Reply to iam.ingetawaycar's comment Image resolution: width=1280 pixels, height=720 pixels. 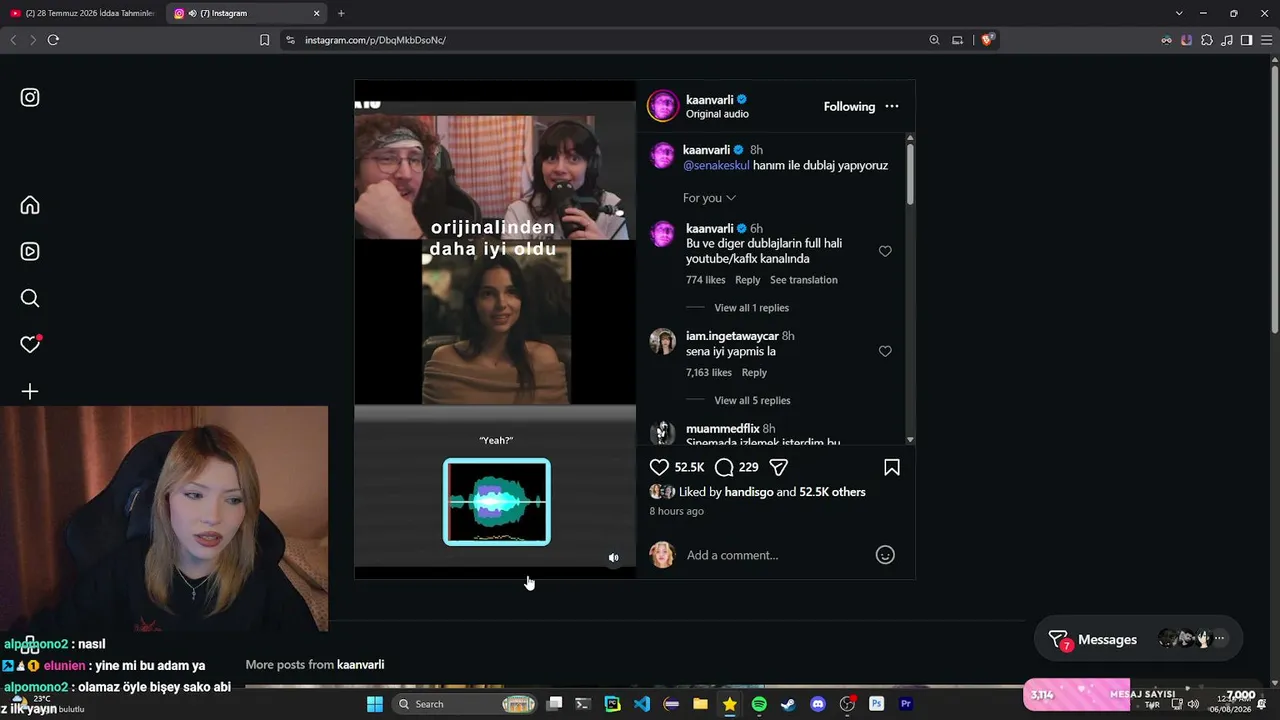[x=754, y=372]
